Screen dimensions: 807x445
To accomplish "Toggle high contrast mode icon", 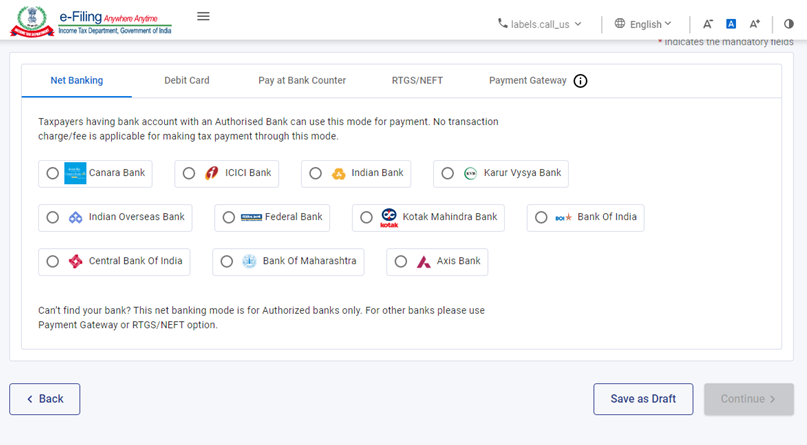I will 788,23.
